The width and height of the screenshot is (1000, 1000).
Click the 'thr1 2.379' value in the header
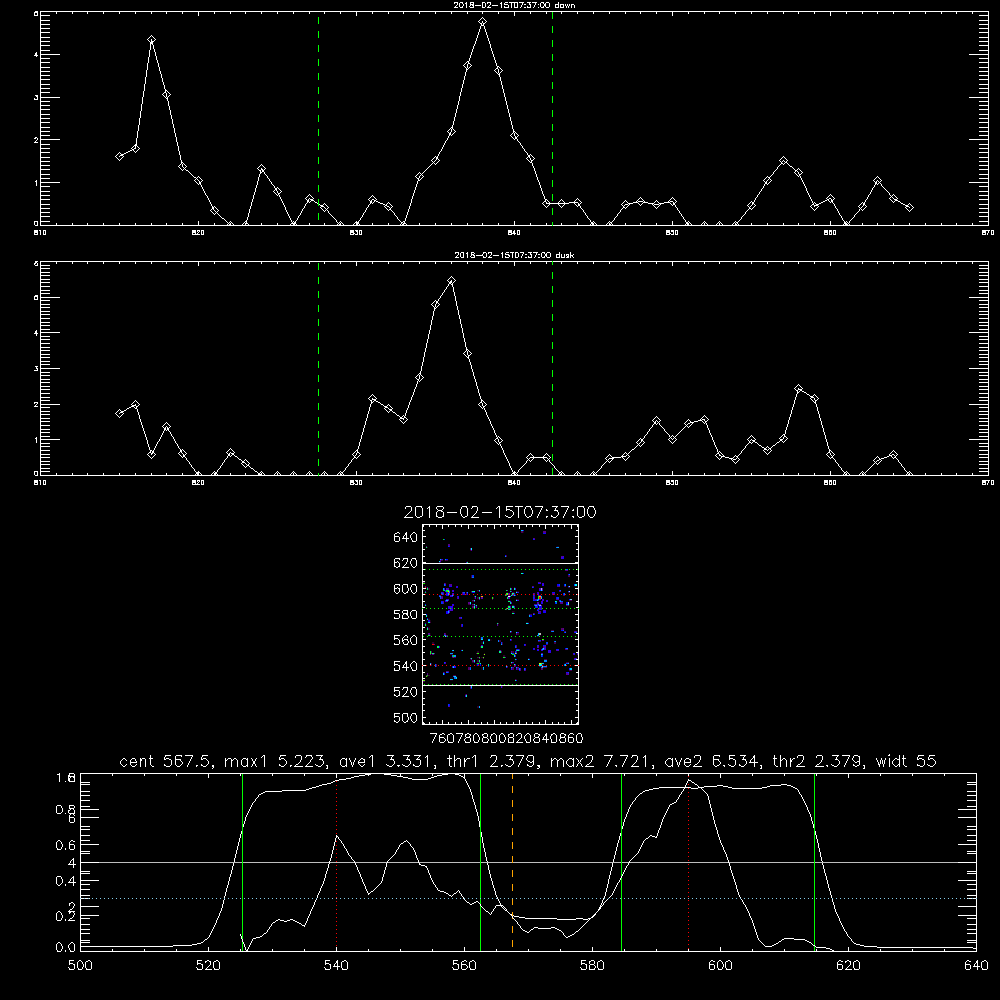(491, 761)
